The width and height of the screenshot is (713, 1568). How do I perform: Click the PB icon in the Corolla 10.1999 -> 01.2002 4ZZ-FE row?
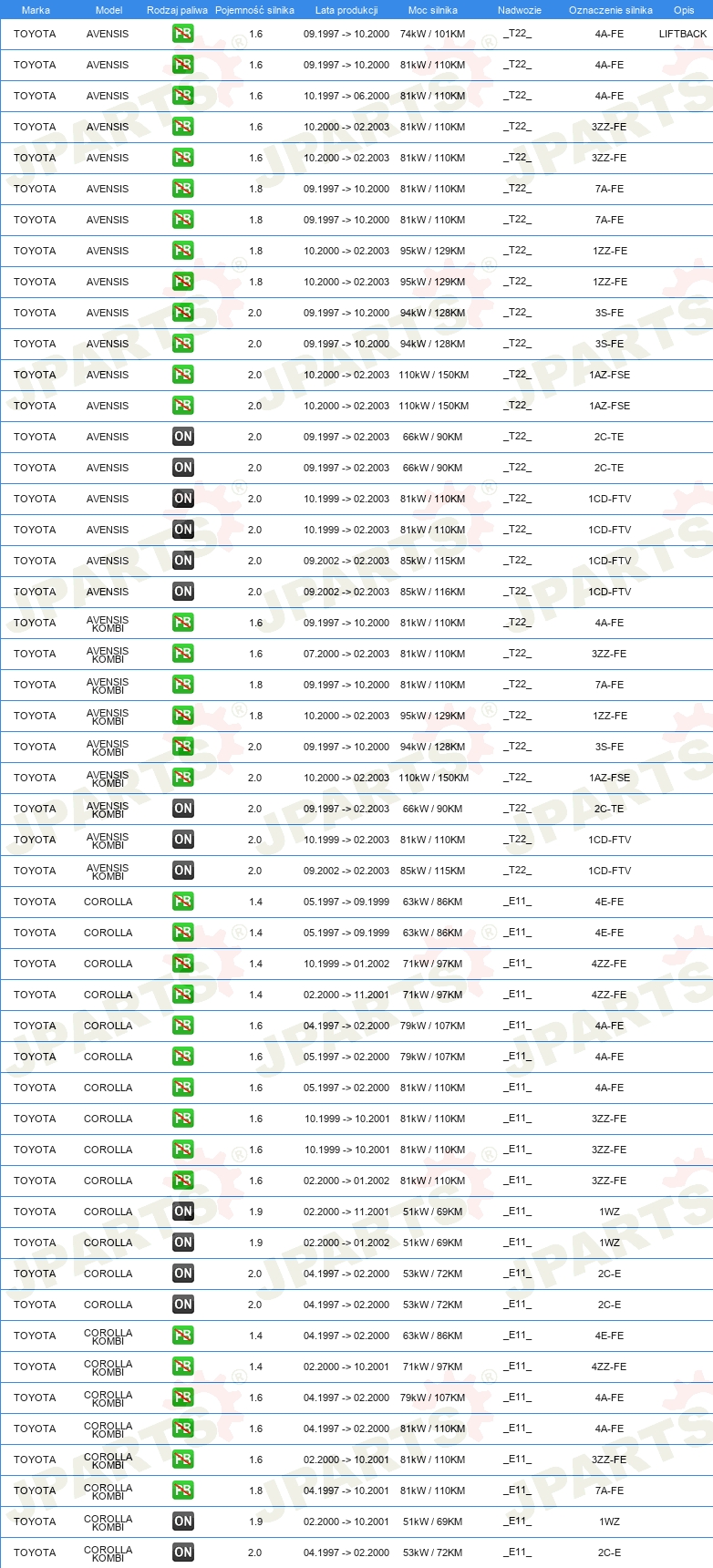pyautogui.click(x=183, y=964)
